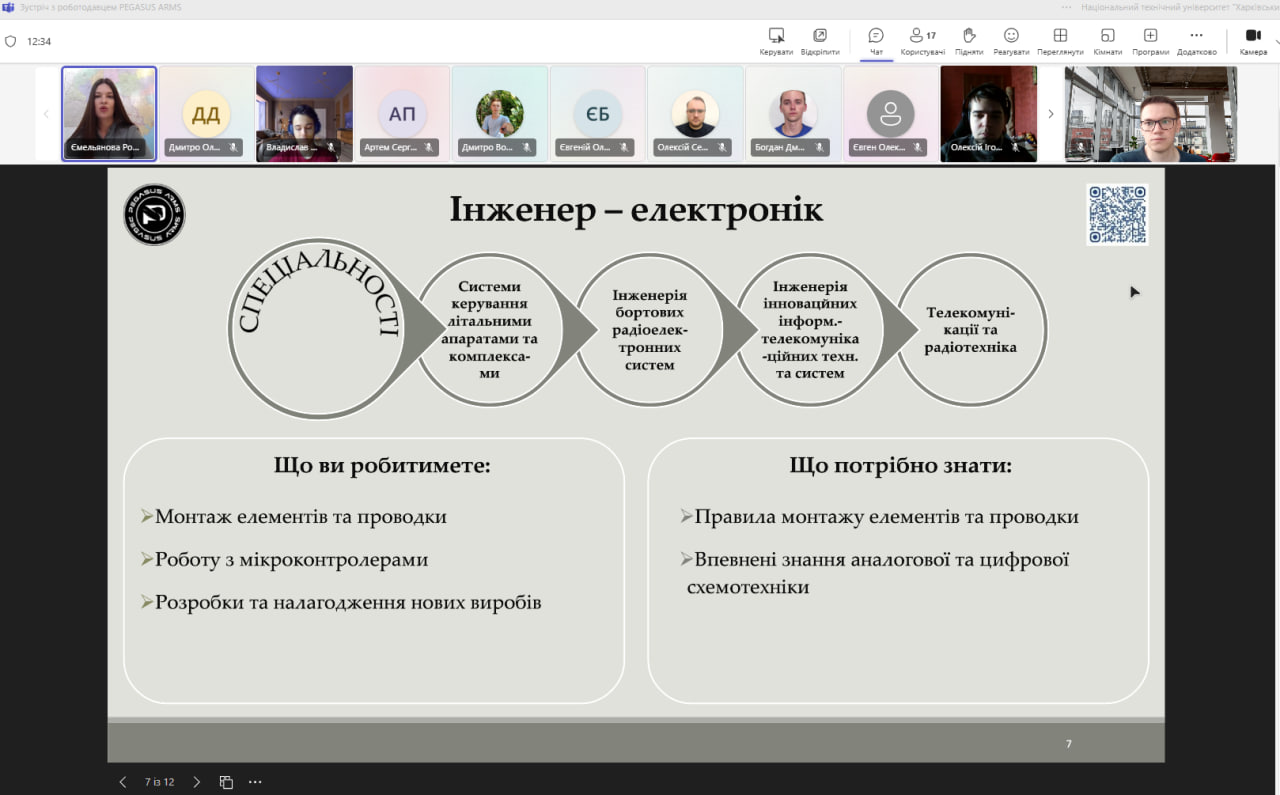Click Керувати (Take control) icon
The height and width of the screenshot is (795, 1280).
point(776,40)
